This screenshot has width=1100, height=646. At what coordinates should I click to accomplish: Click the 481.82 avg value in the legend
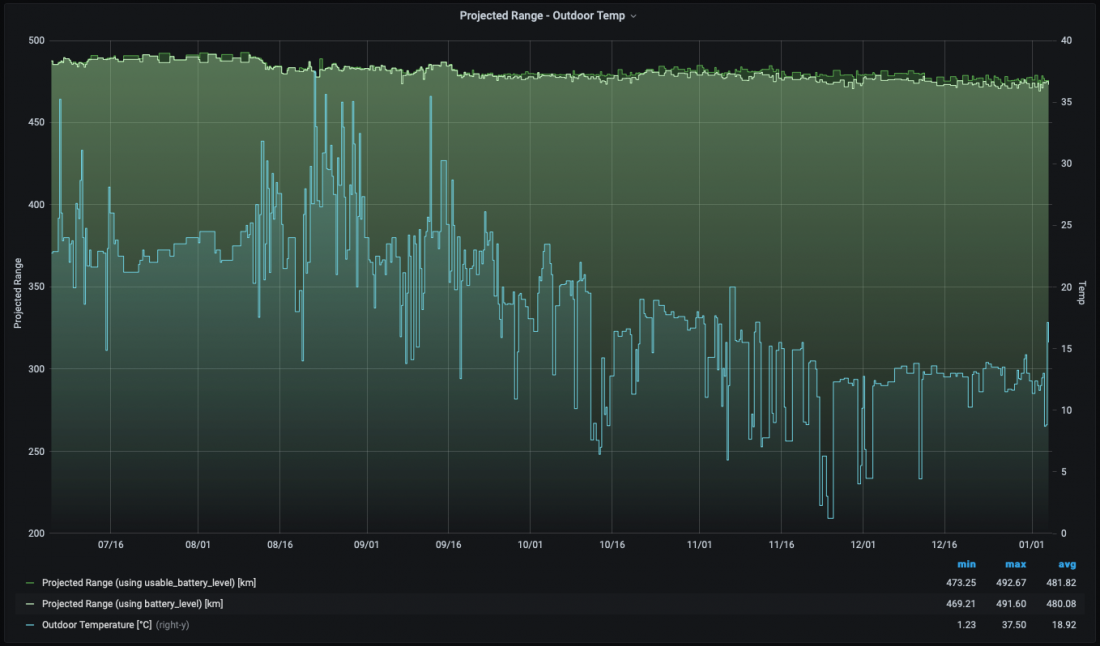1061,582
